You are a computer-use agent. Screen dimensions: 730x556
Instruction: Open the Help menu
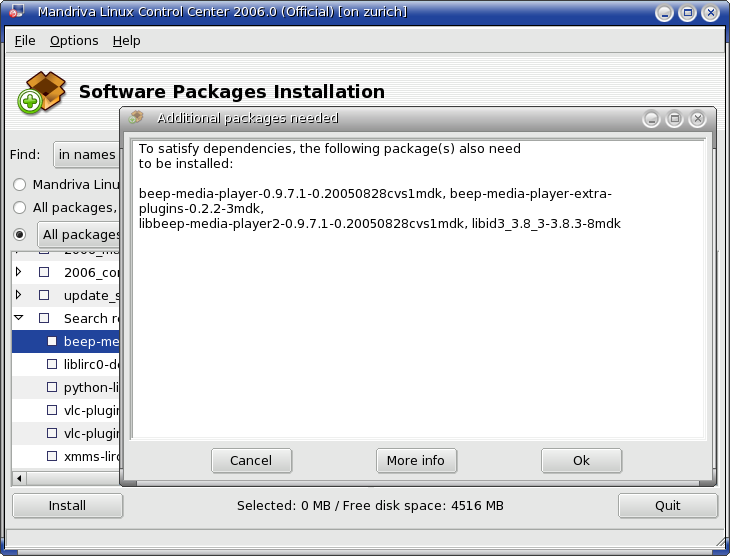coord(126,41)
